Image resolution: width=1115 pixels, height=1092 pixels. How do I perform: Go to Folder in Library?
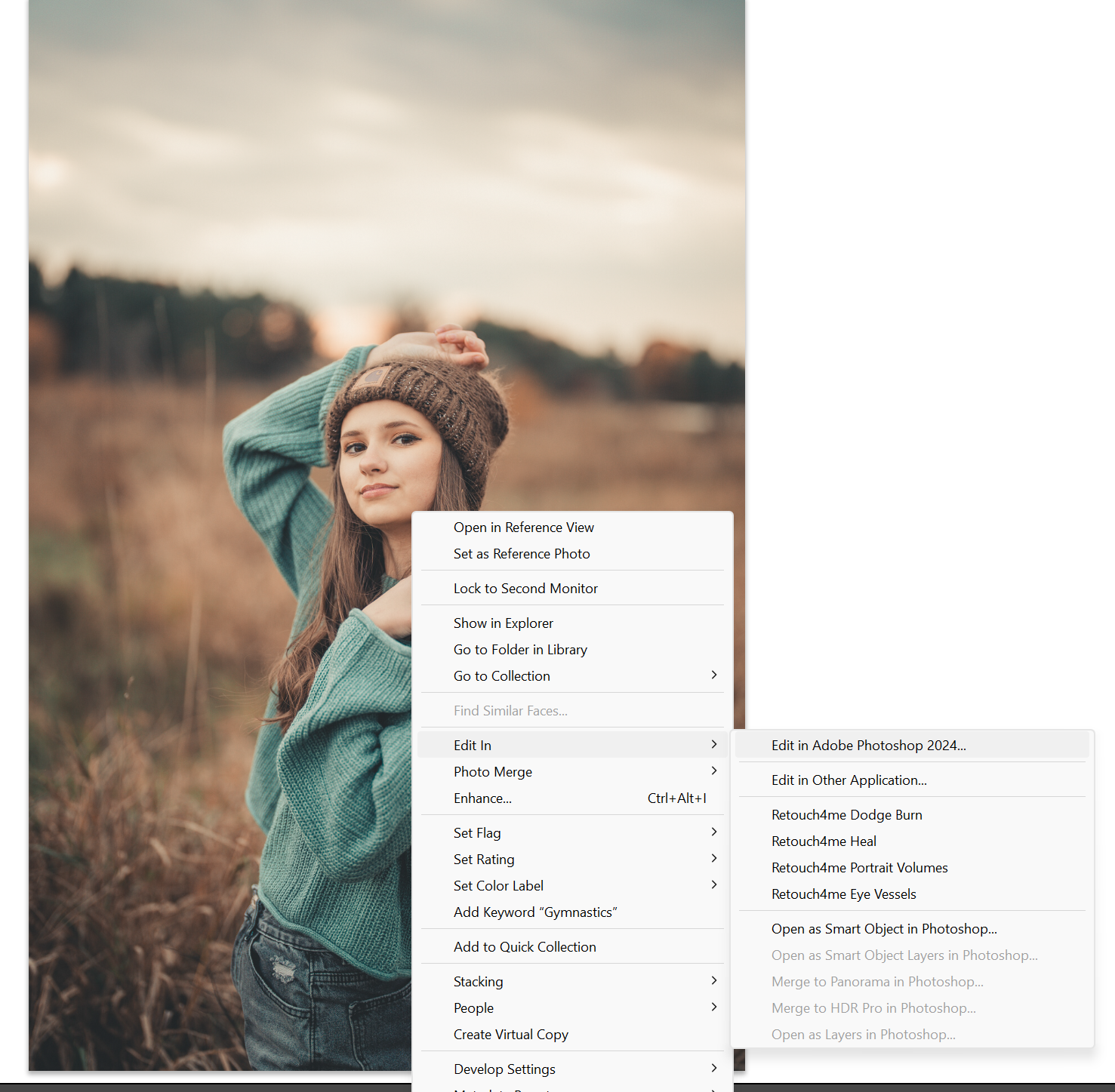tap(520, 649)
